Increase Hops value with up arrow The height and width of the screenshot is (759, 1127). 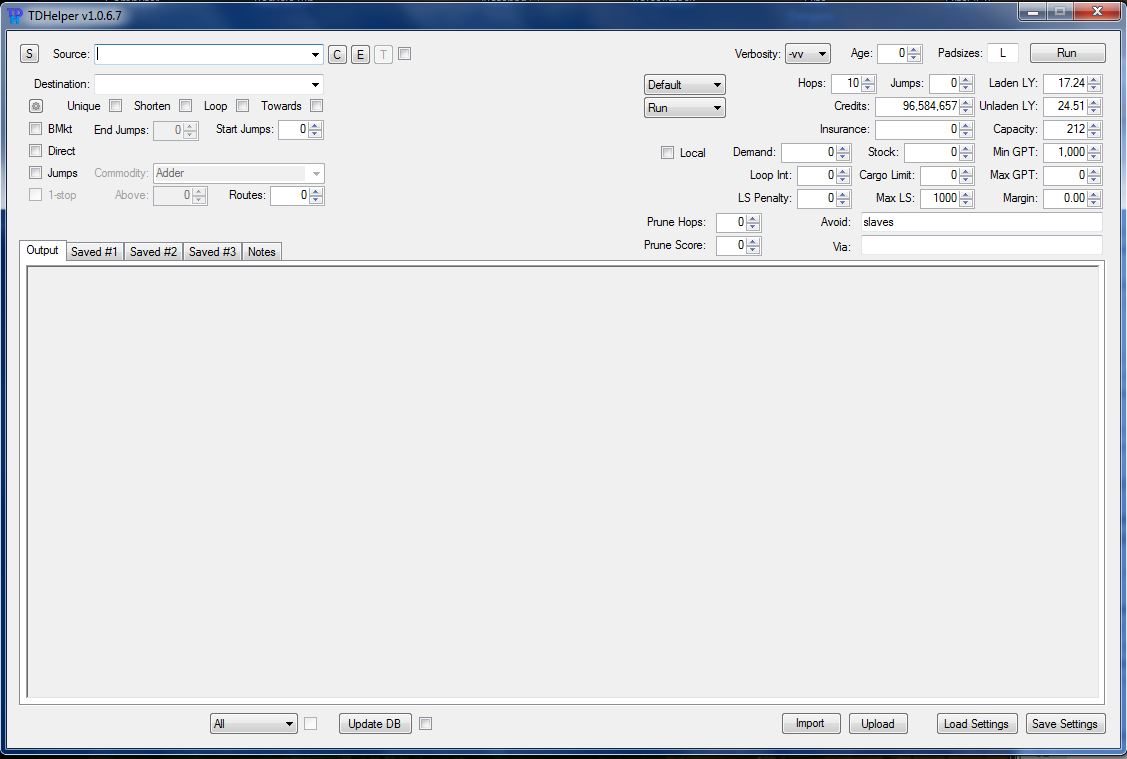point(868,80)
